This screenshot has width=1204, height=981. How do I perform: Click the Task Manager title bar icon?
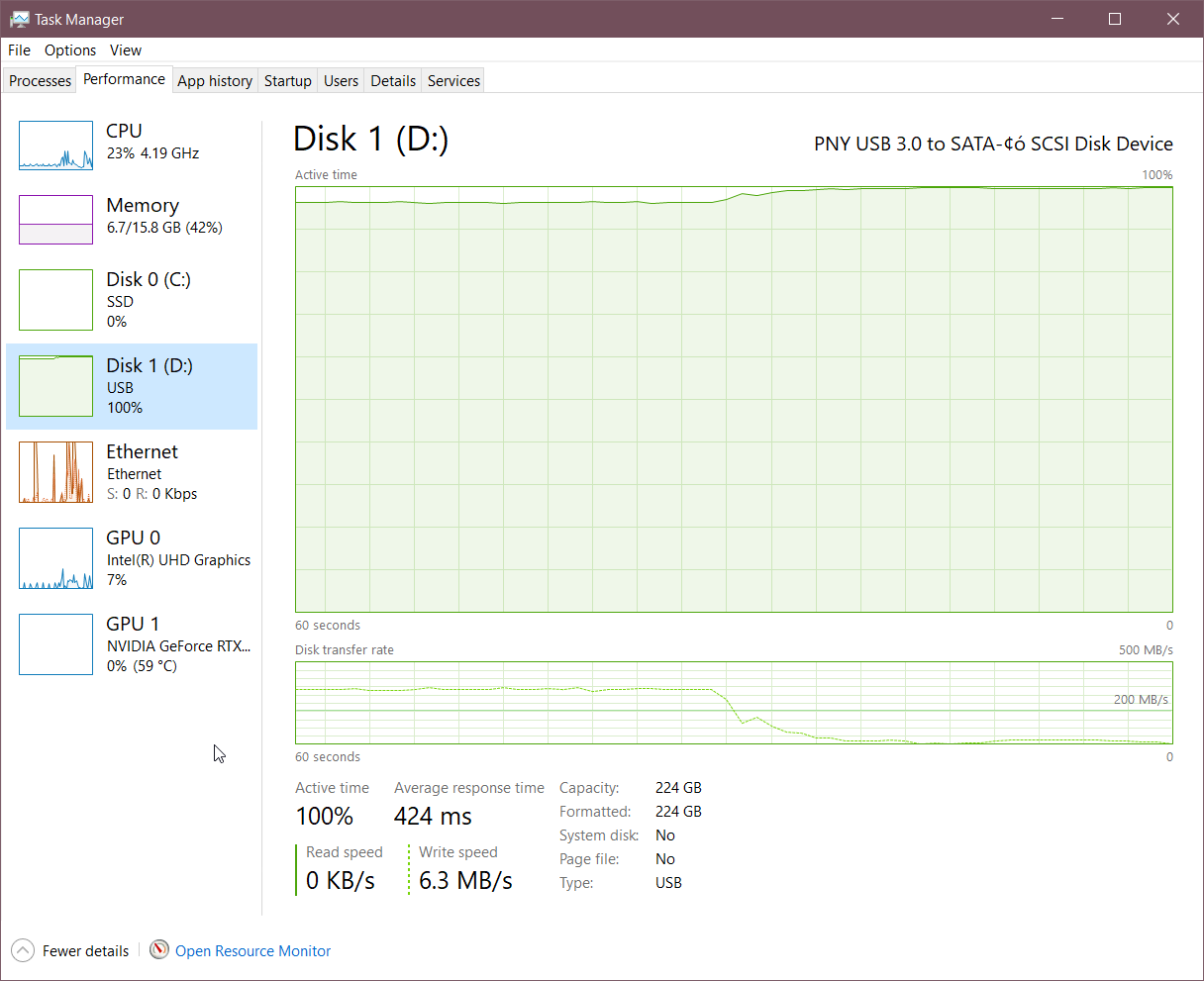pos(19,19)
